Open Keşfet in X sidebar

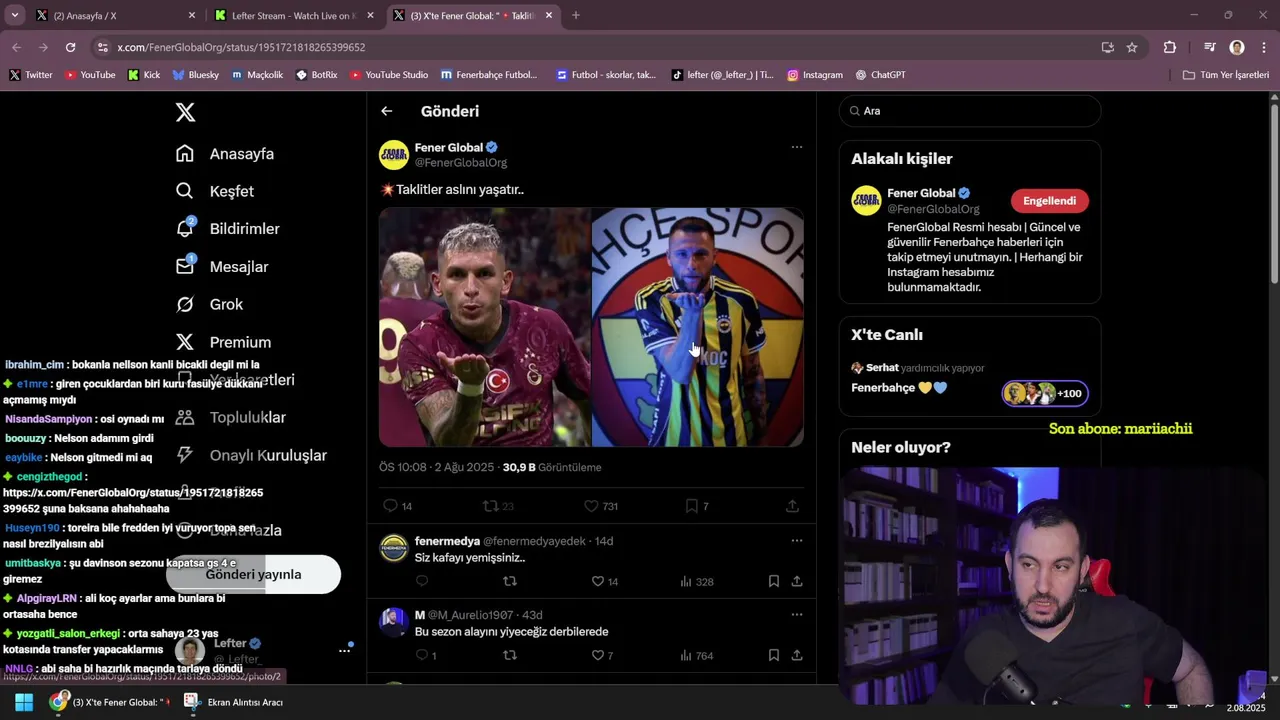(215, 191)
